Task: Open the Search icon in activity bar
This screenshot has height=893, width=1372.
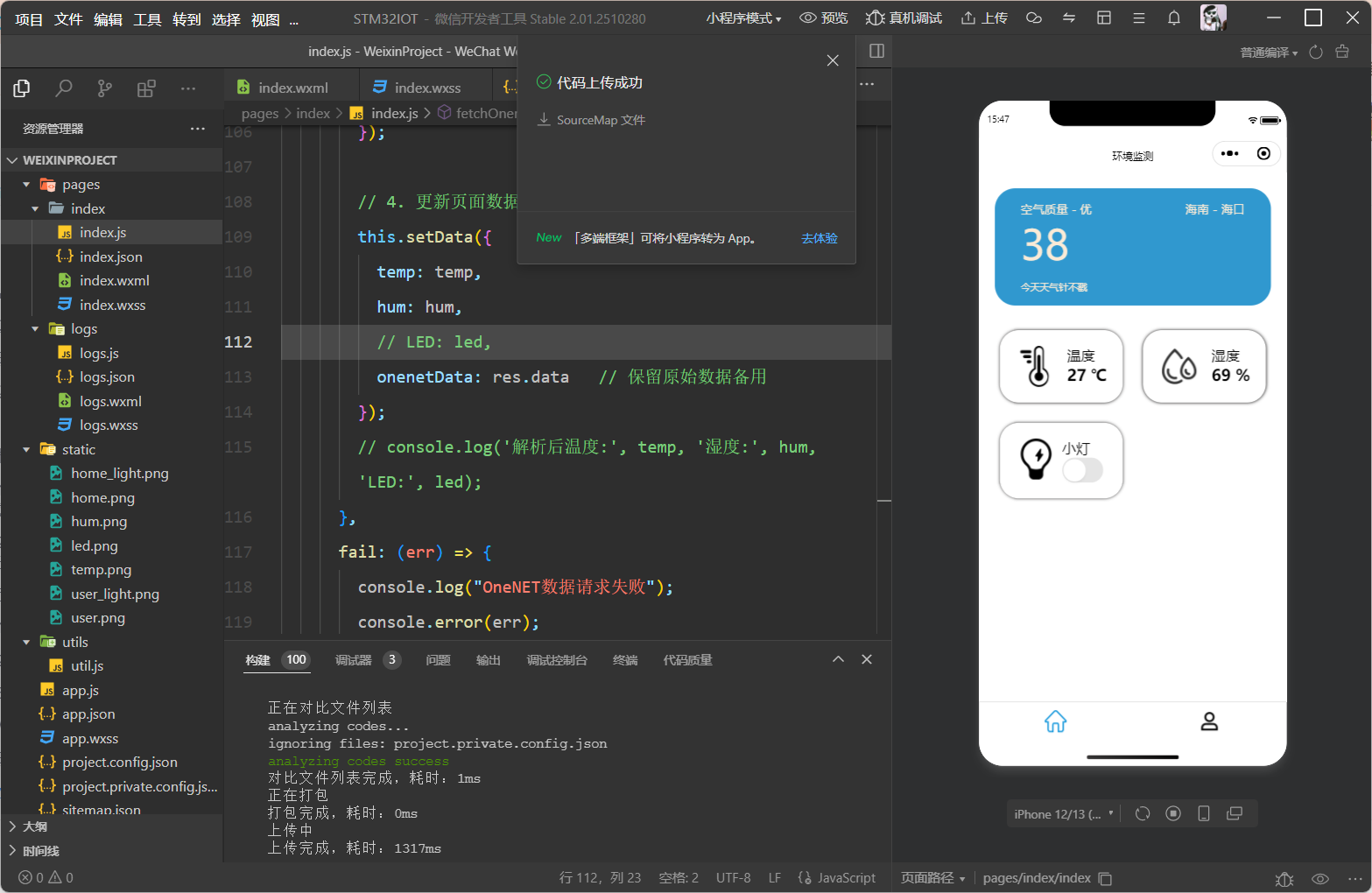Action: (x=64, y=88)
